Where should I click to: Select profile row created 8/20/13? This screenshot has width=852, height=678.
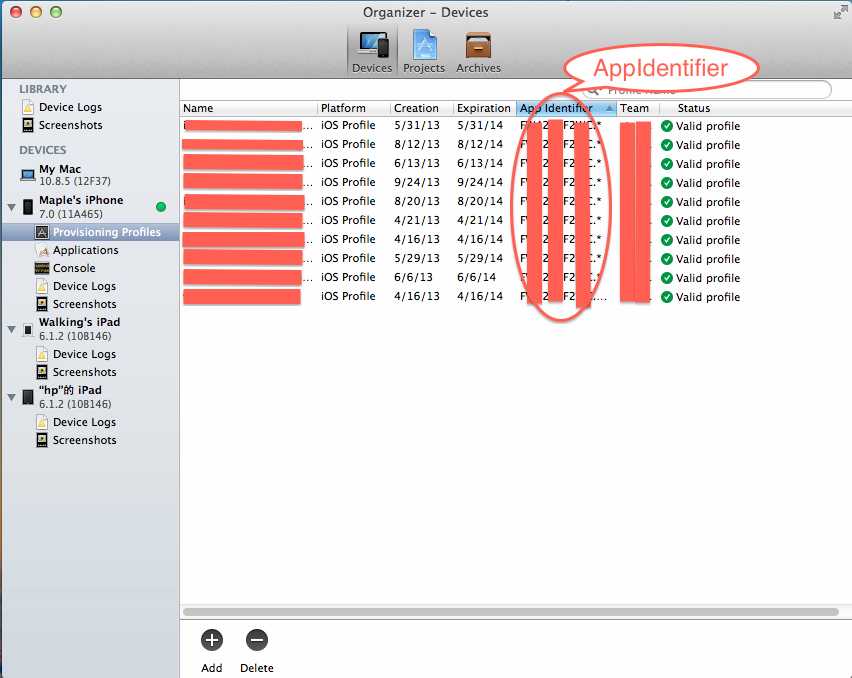(x=515, y=202)
